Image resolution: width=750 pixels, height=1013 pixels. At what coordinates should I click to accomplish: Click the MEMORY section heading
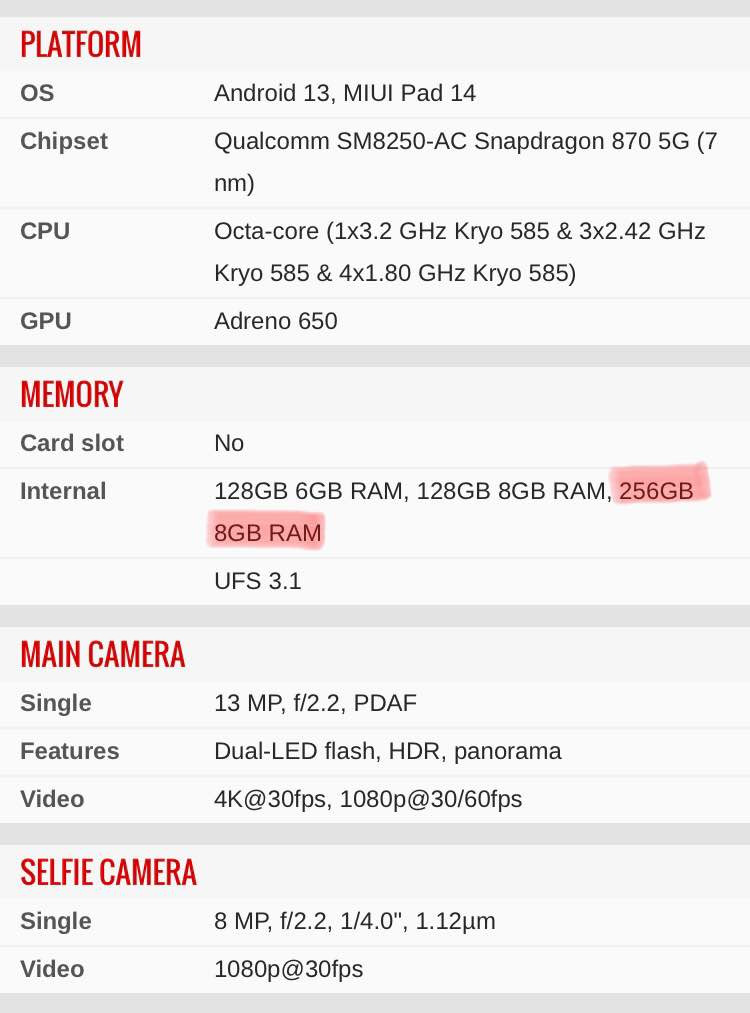point(72,395)
